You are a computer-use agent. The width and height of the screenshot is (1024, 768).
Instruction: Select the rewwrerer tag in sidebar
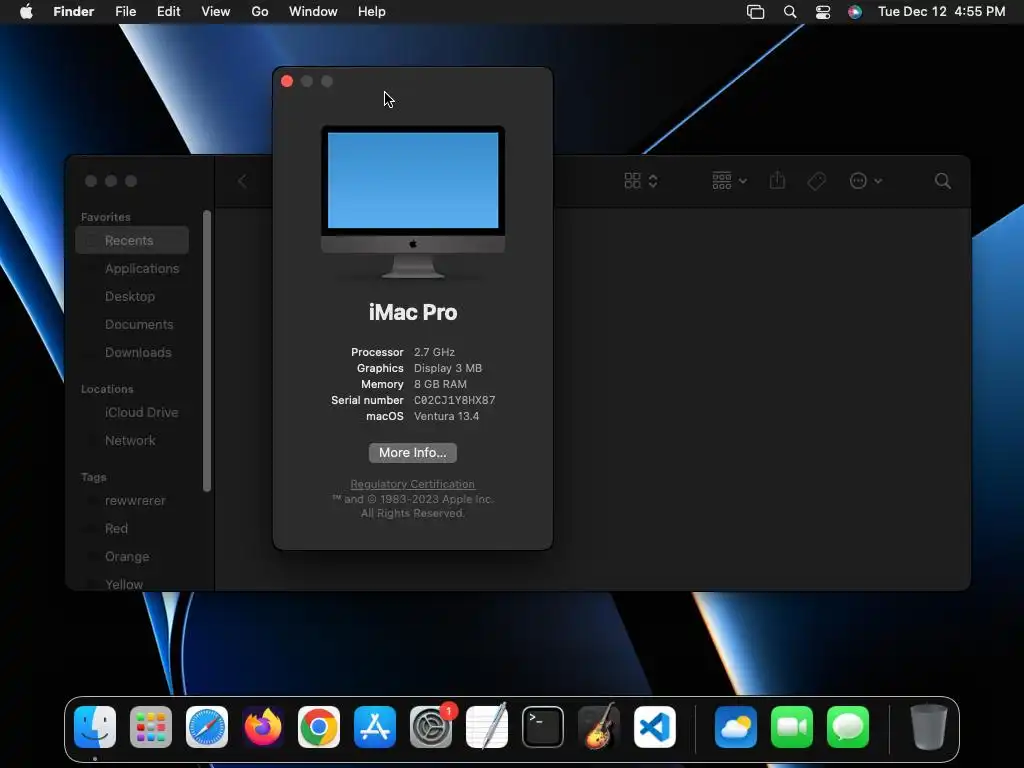pyautogui.click(x=132, y=501)
